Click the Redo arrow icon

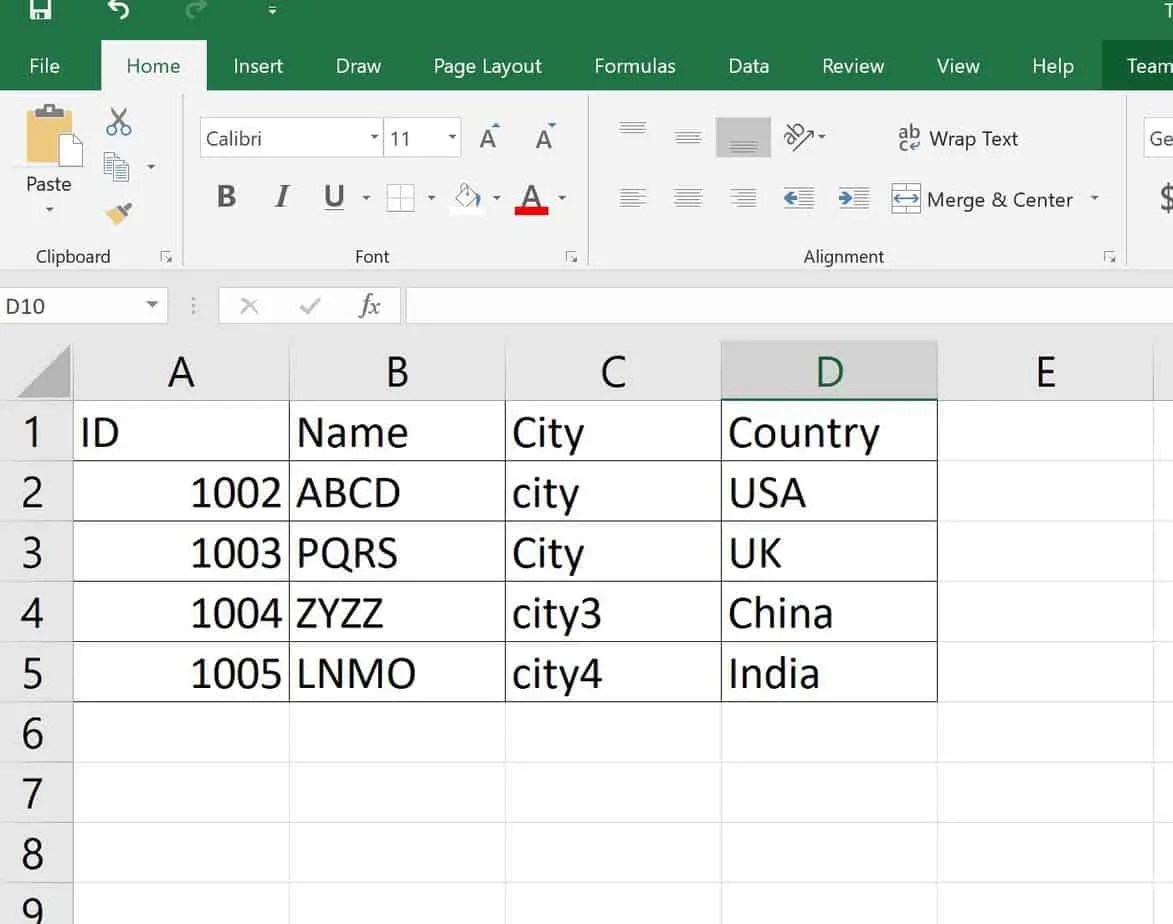pyautogui.click(x=196, y=9)
